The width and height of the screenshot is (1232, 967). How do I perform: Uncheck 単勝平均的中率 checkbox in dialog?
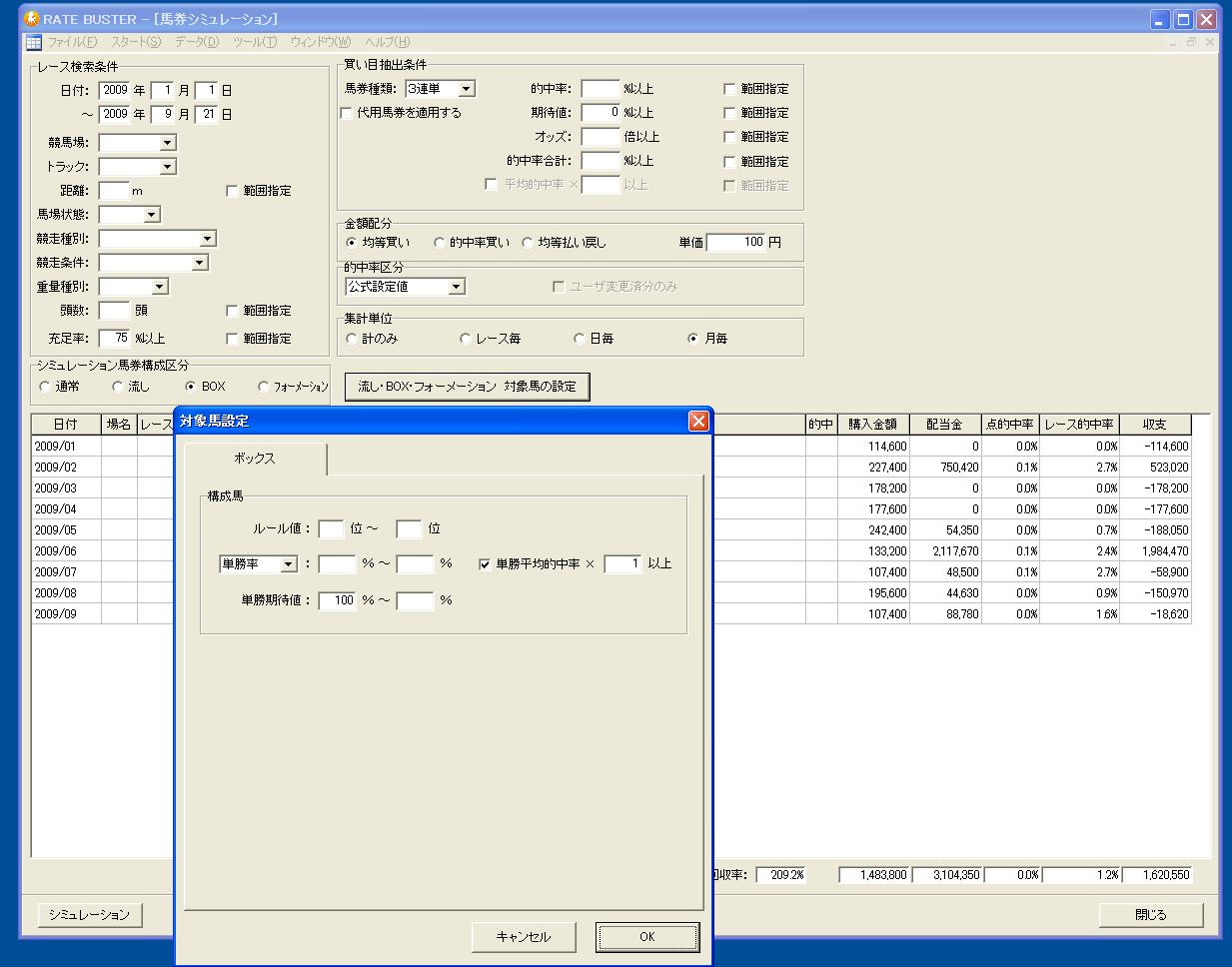[x=485, y=564]
